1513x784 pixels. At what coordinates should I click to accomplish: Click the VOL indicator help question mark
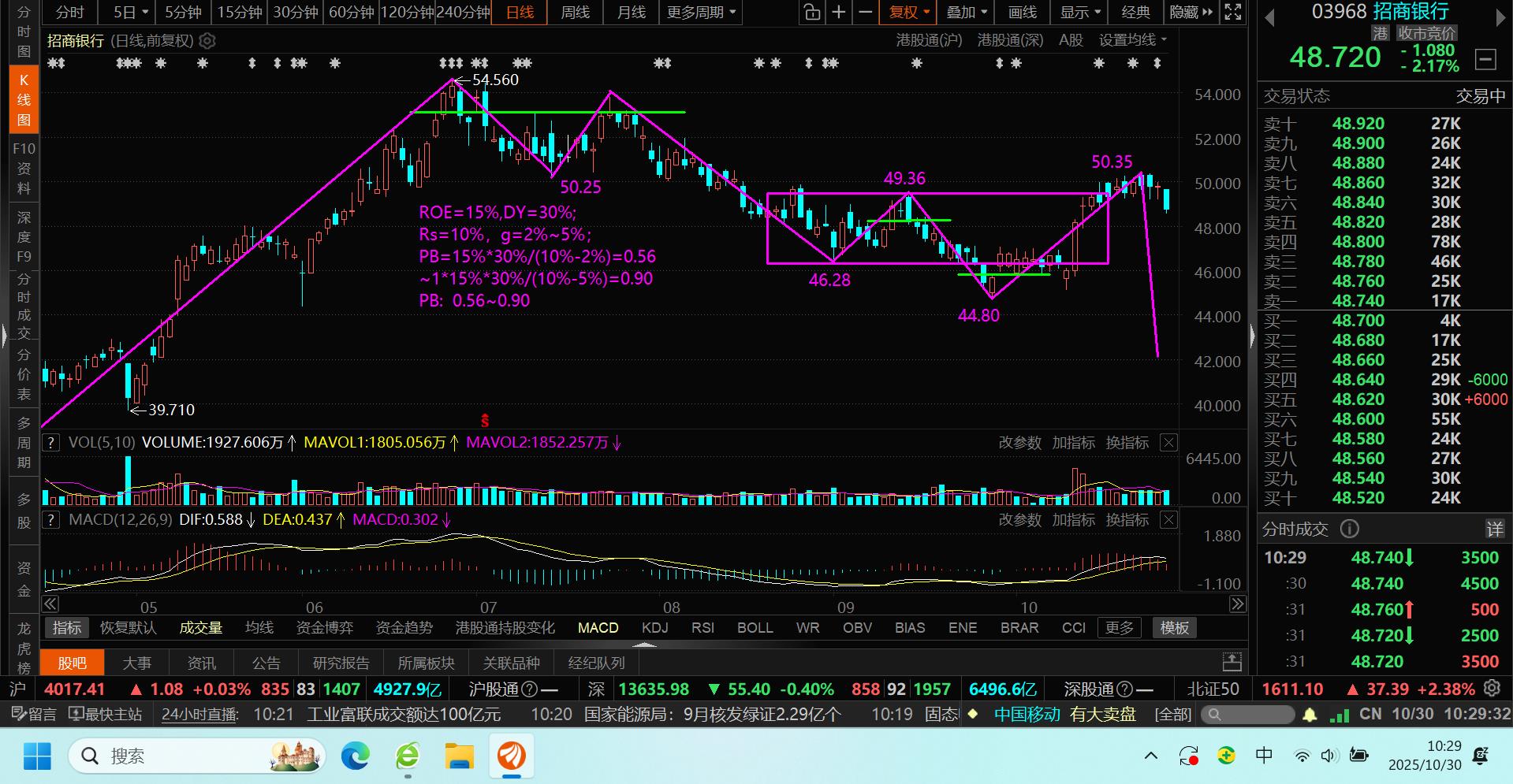51,443
